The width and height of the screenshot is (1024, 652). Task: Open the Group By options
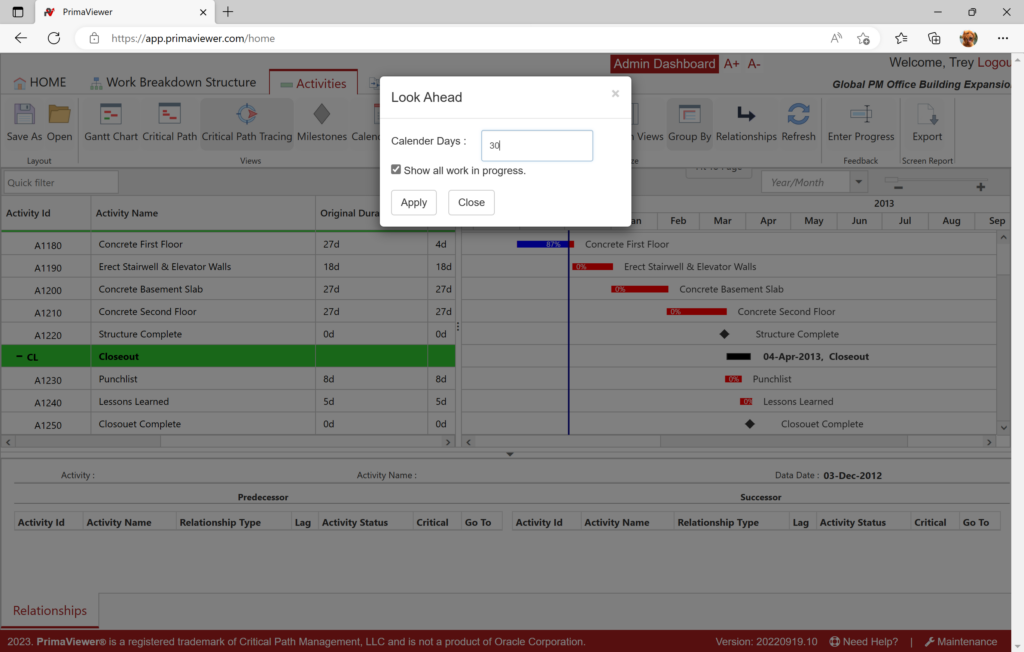click(x=689, y=115)
